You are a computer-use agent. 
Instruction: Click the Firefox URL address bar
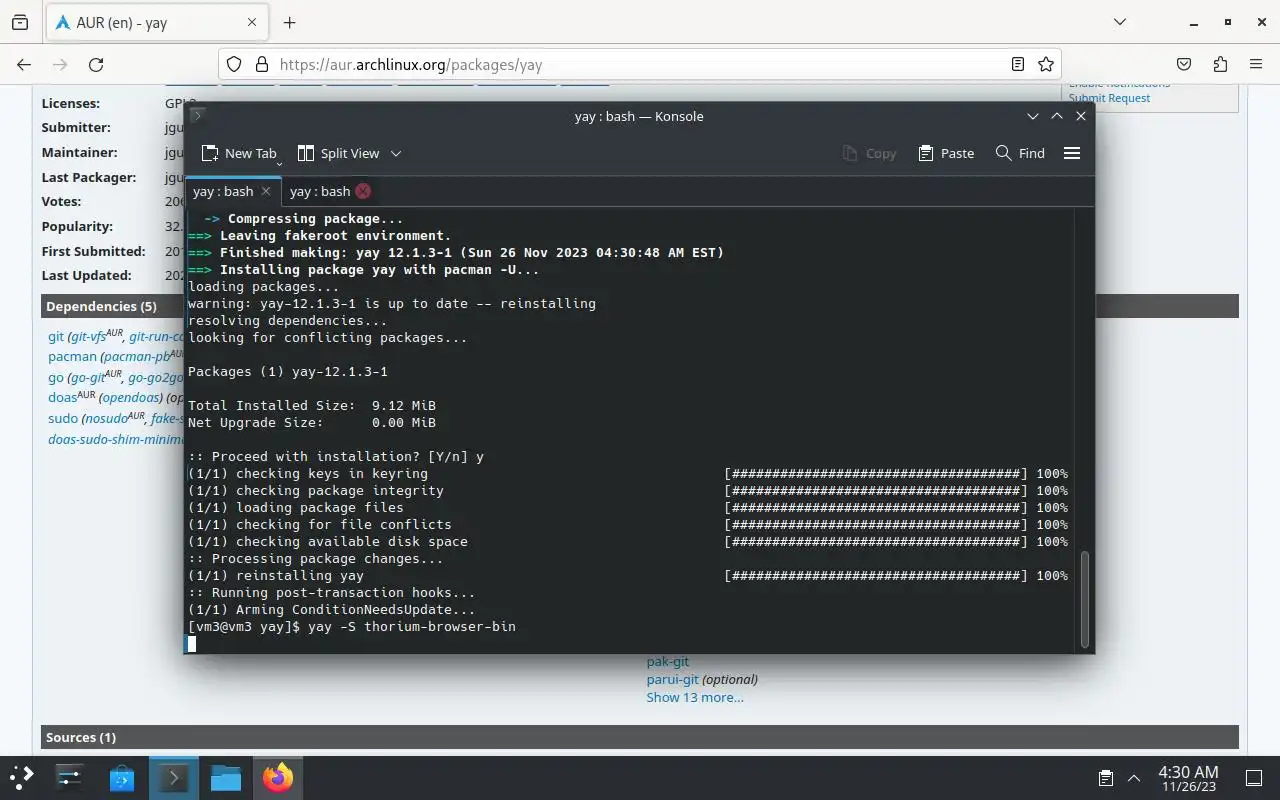(x=640, y=64)
